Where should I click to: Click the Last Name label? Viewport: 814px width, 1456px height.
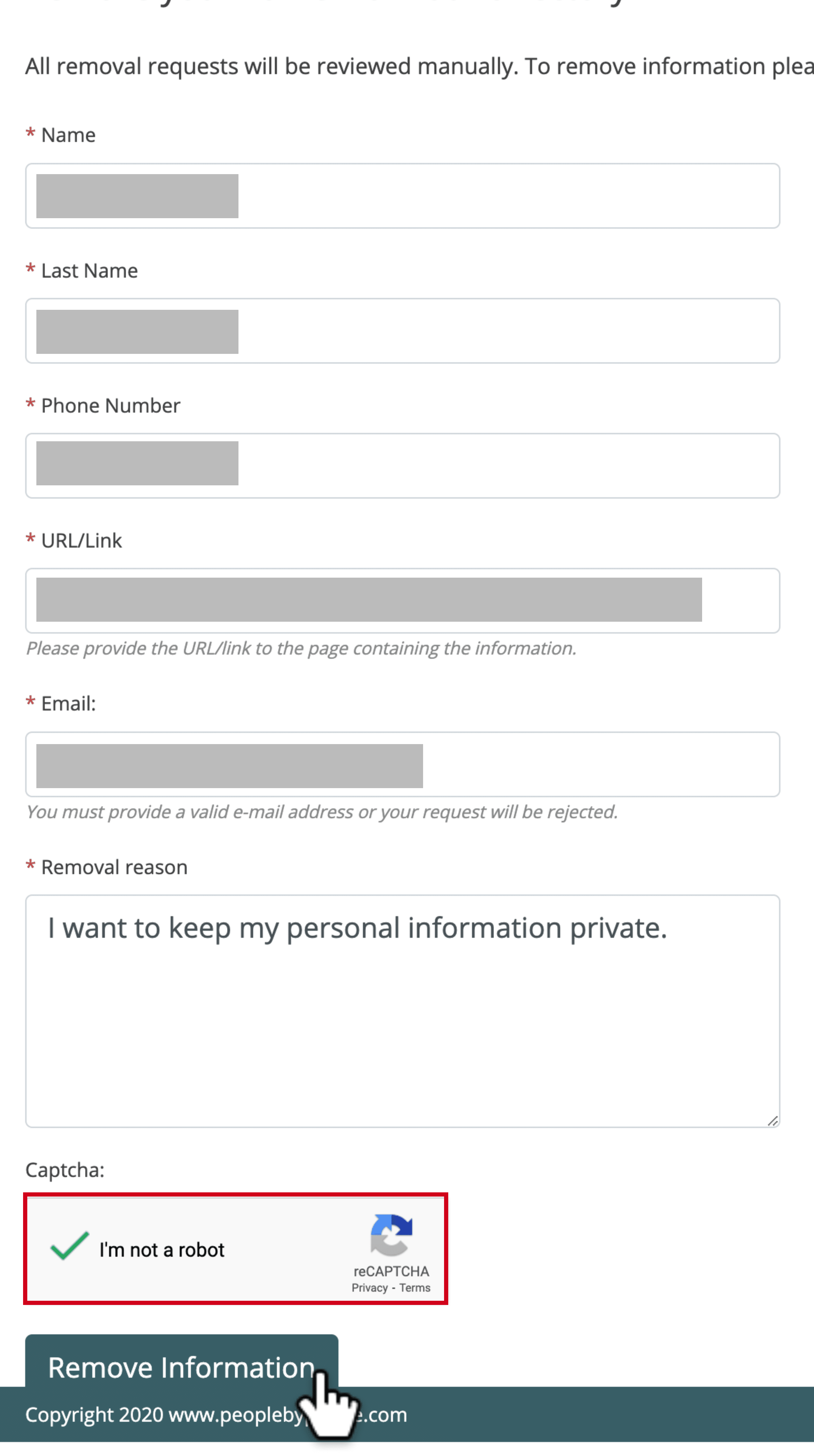pyautogui.click(x=89, y=271)
